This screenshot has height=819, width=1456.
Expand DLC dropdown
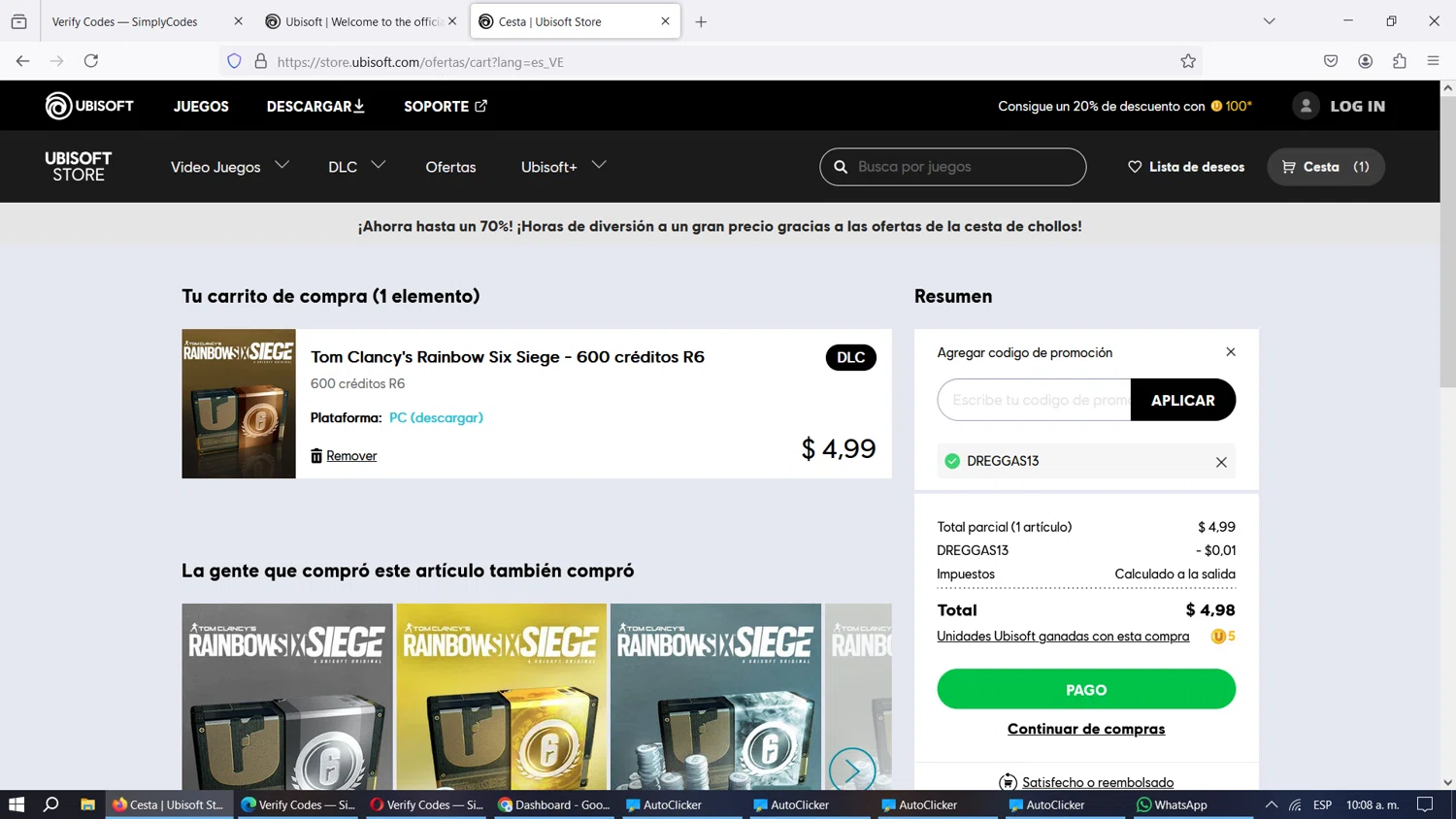coord(356,167)
